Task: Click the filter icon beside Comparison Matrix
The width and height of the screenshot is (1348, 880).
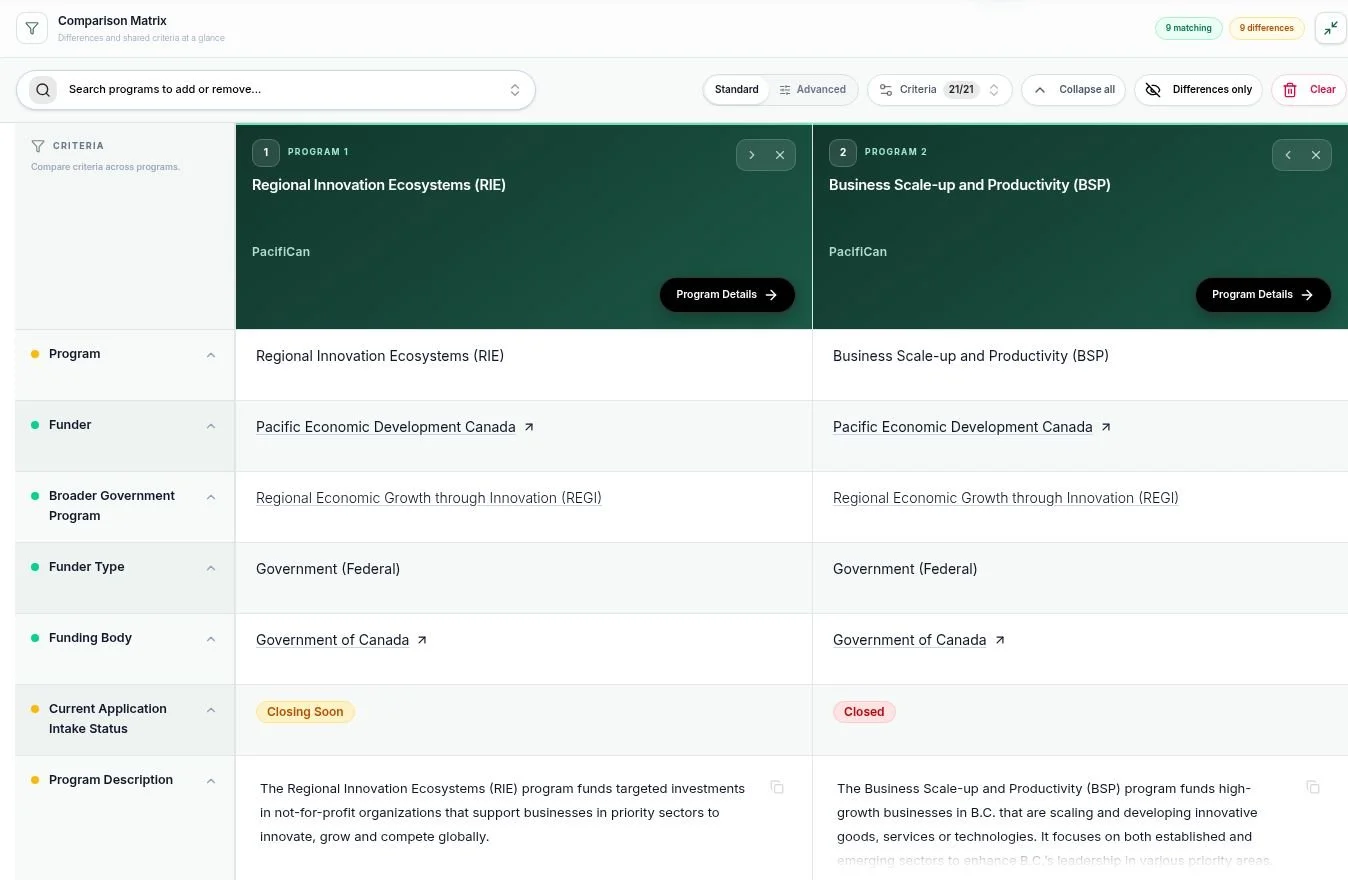Action: point(32,28)
